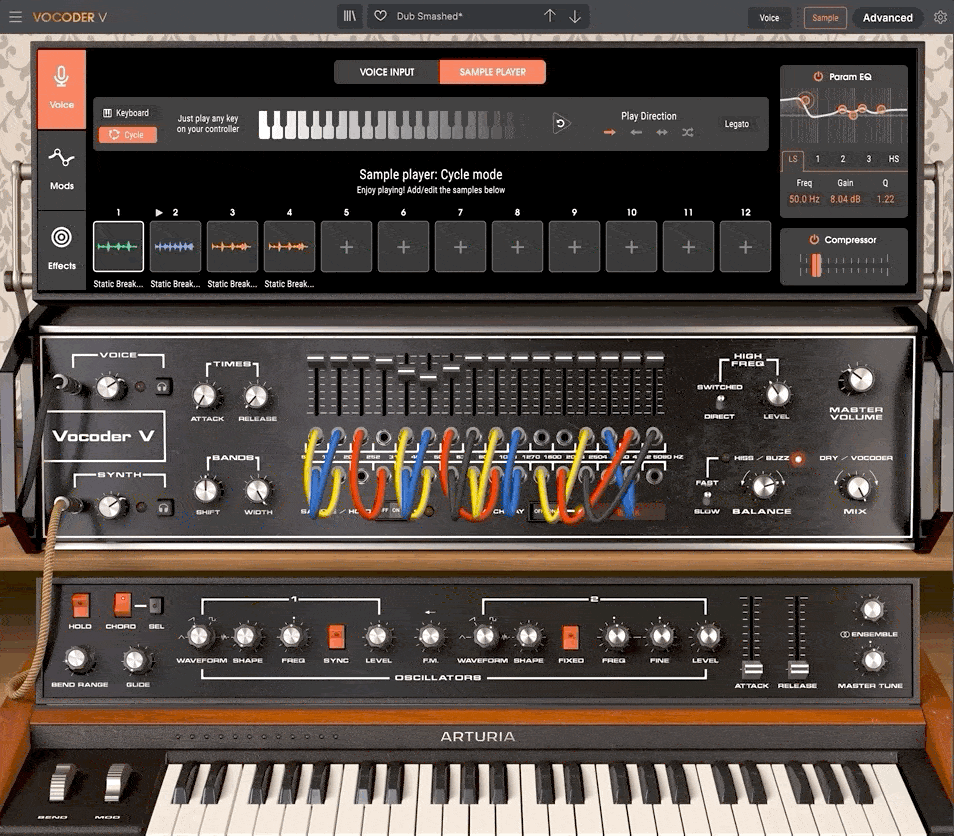
Task: Click the EQ Gain value 8.04 dB
Action: 845,199
